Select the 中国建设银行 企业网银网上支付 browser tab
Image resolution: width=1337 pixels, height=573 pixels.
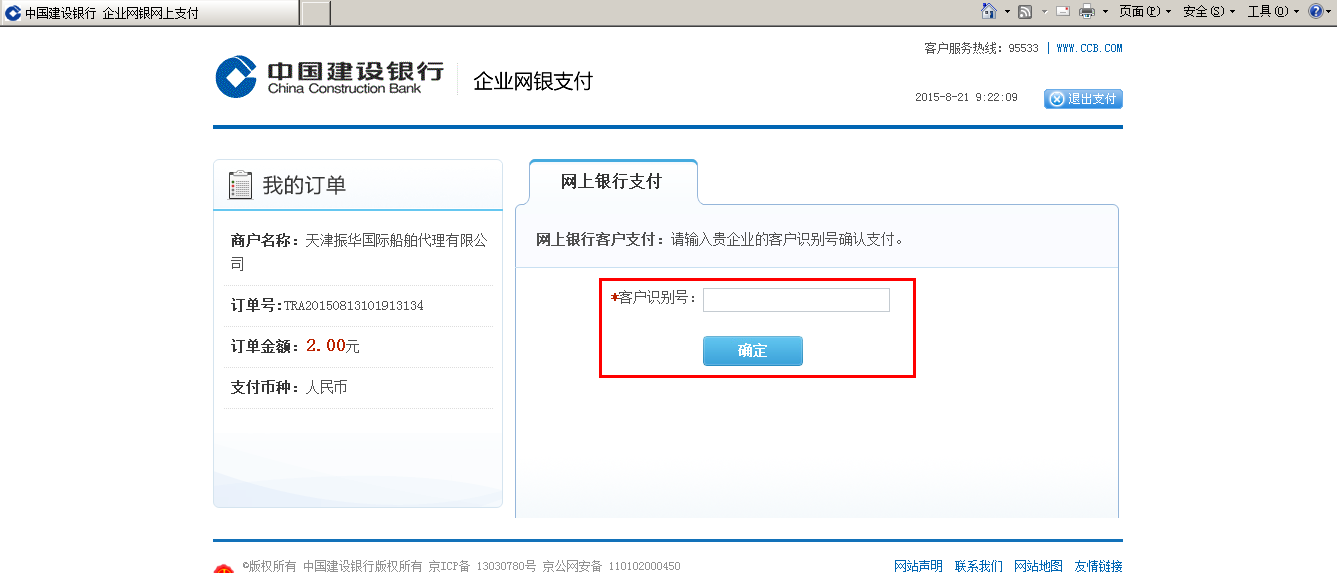tap(150, 13)
